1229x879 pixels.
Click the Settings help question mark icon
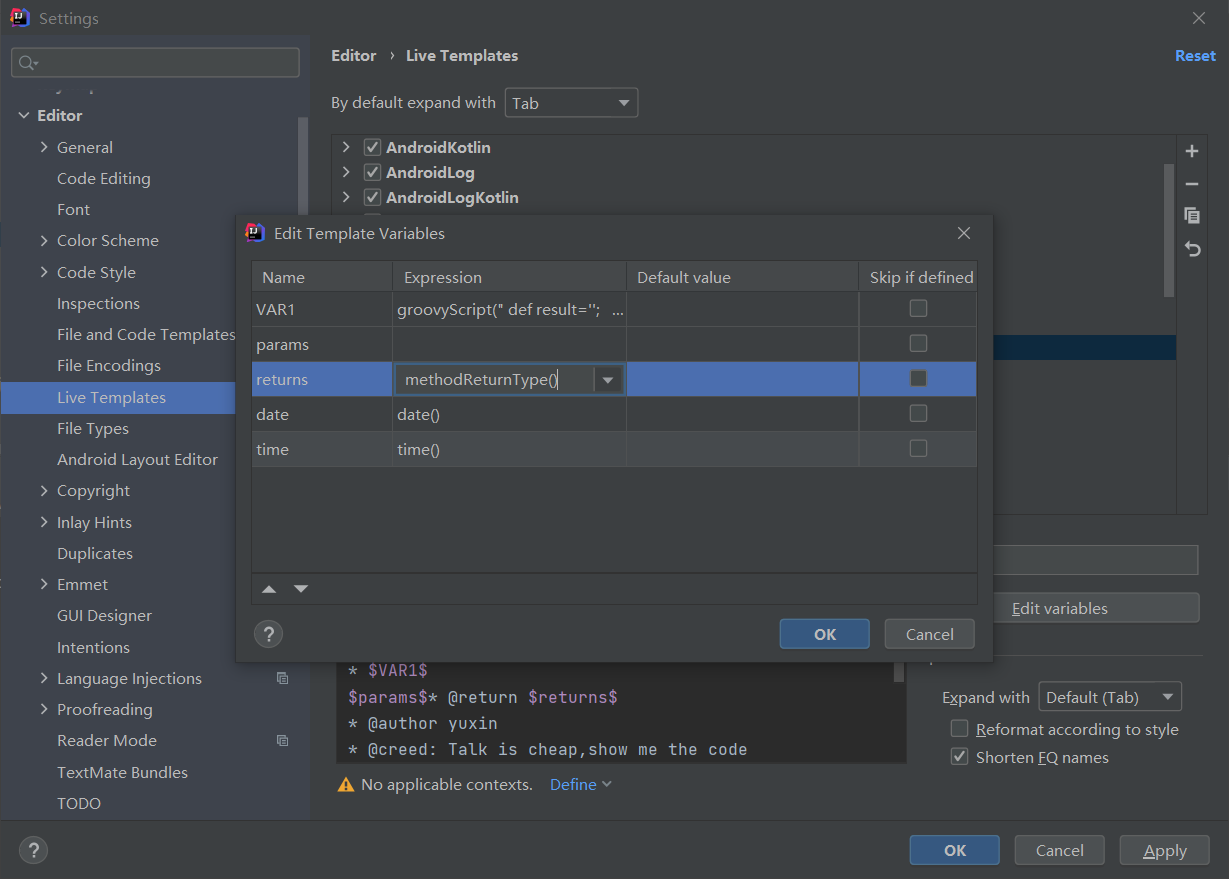coord(33,851)
